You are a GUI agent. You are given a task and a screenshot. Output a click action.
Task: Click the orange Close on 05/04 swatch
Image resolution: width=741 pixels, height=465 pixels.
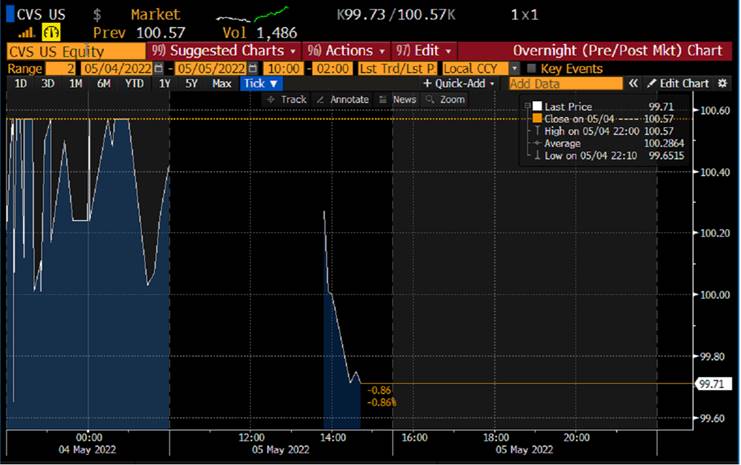(x=537, y=119)
